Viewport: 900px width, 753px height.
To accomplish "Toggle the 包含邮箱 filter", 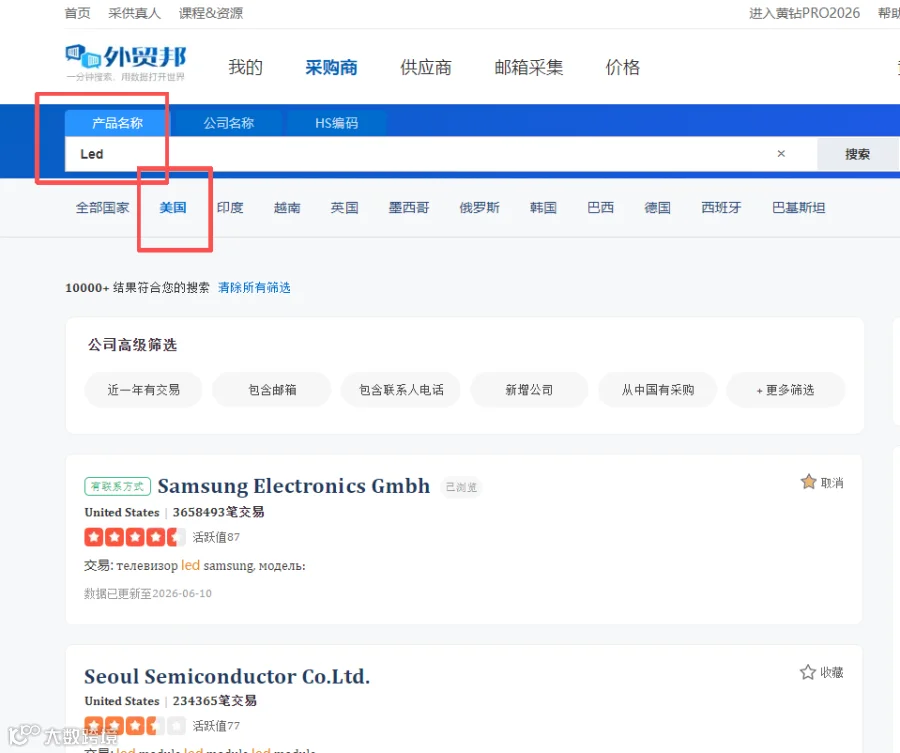I will (272, 390).
